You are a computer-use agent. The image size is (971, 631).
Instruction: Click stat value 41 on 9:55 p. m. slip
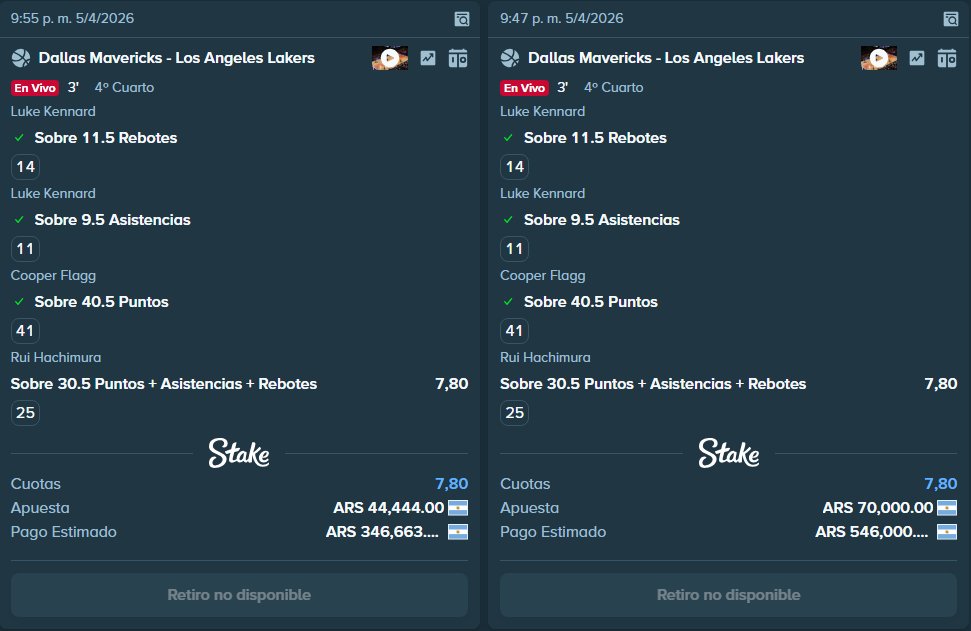(x=25, y=331)
